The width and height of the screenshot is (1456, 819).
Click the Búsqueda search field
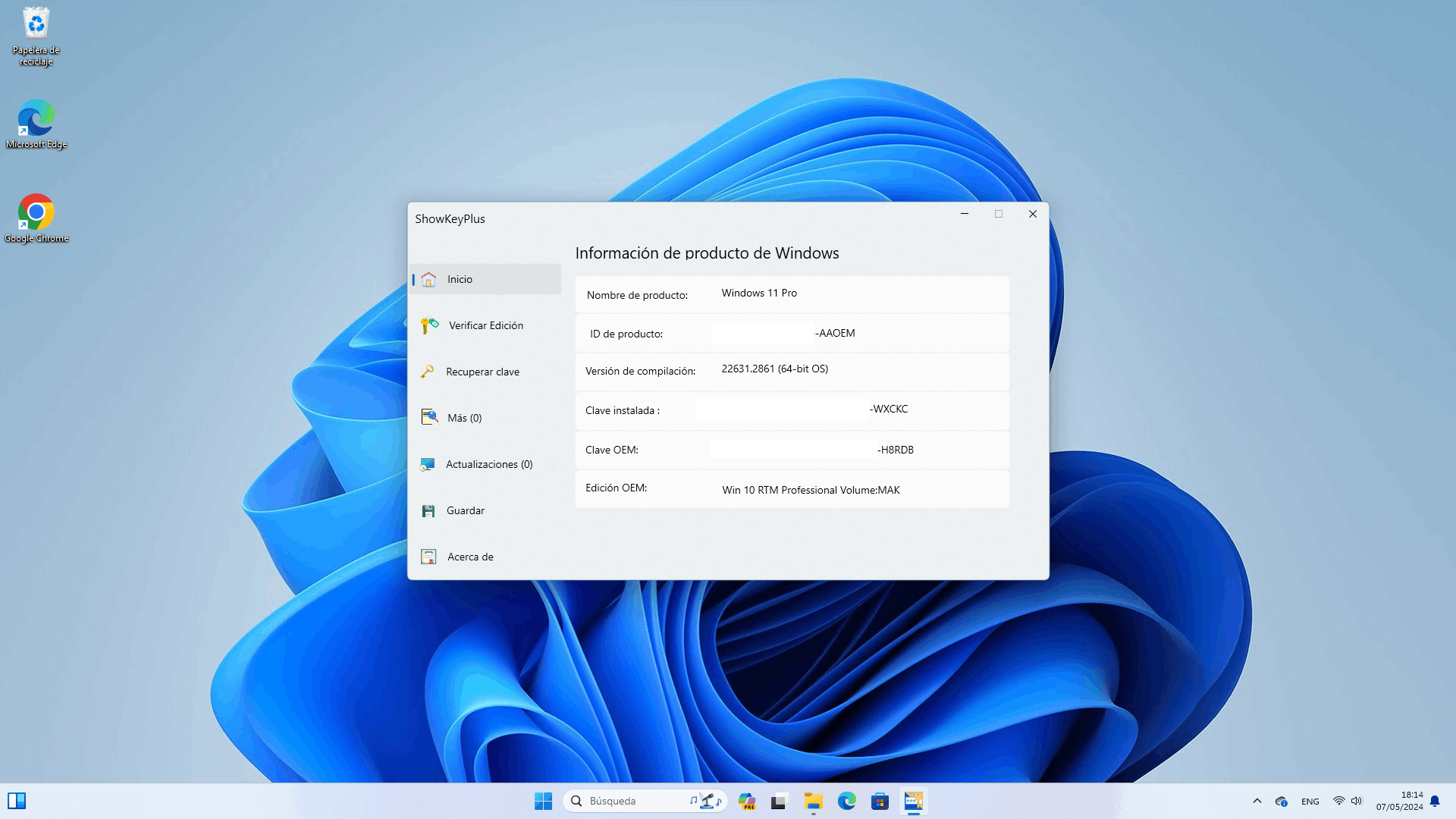click(629, 800)
